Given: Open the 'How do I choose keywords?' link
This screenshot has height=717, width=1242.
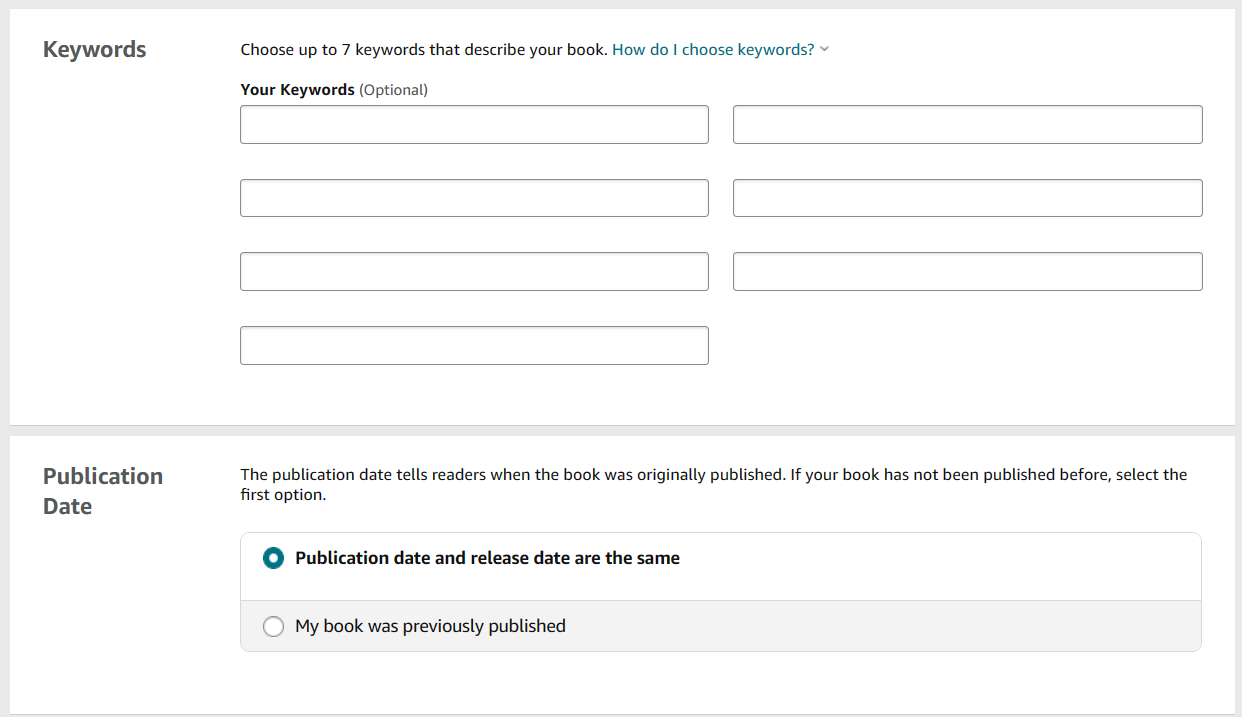Looking at the screenshot, I should pyautogui.click(x=713, y=49).
